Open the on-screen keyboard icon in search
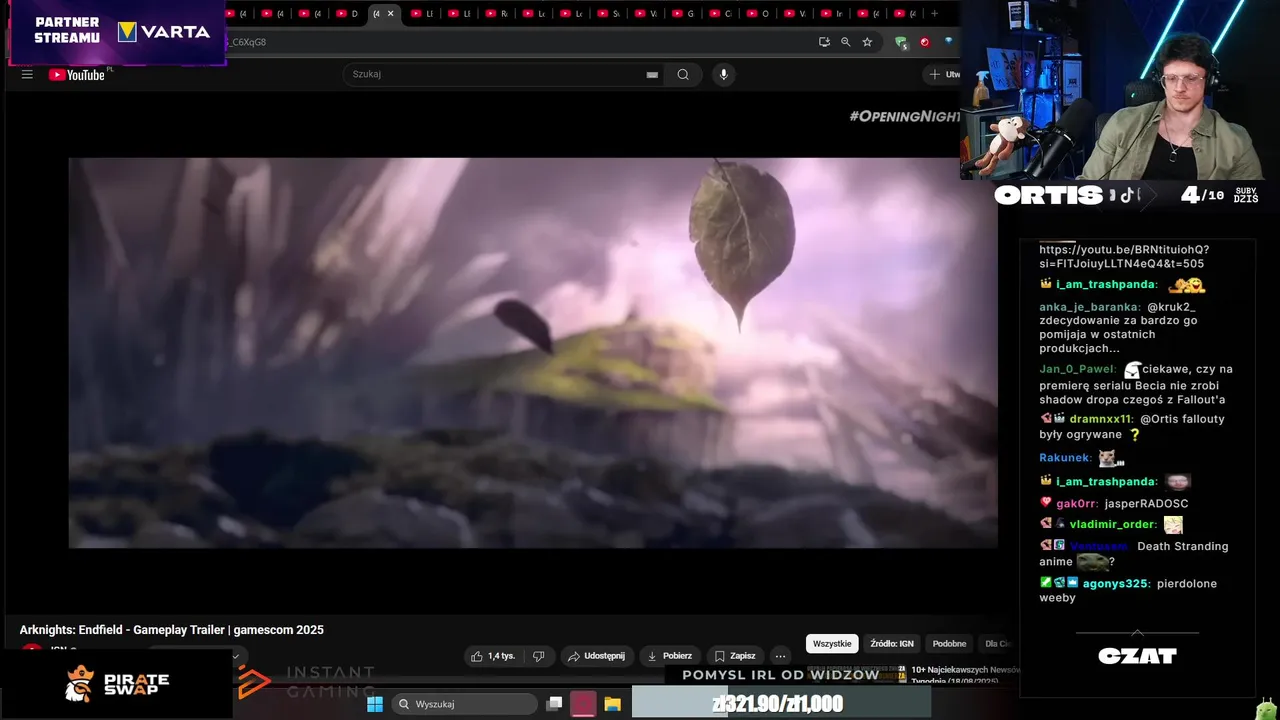 pos(652,74)
